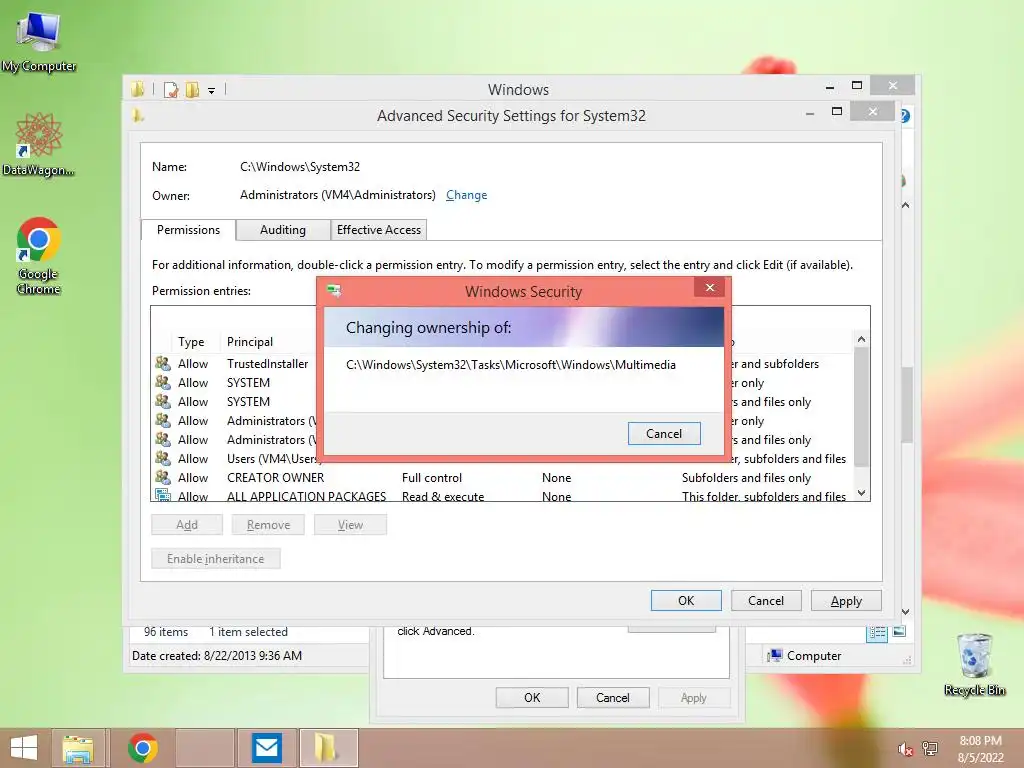Launch Chrome from the taskbar
Viewport: 1024px width, 768px height.
142,748
